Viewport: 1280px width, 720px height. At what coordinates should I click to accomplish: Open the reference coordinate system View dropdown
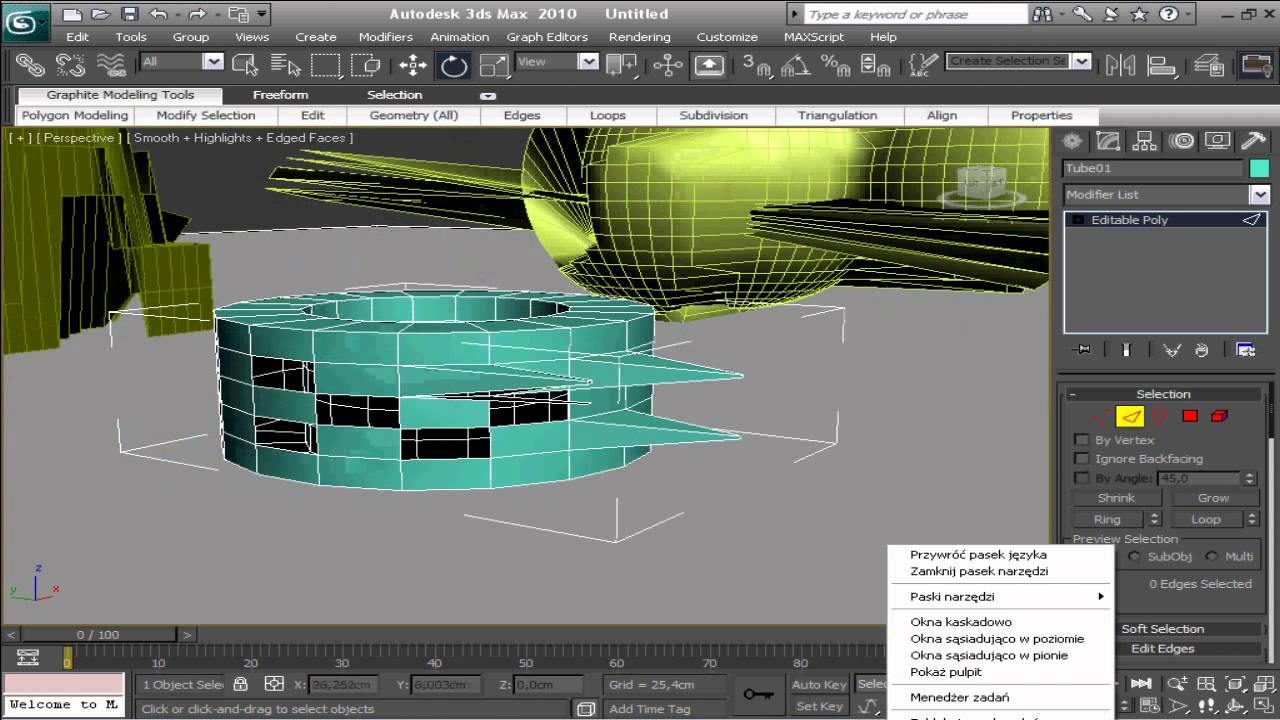[x=588, y=62]
